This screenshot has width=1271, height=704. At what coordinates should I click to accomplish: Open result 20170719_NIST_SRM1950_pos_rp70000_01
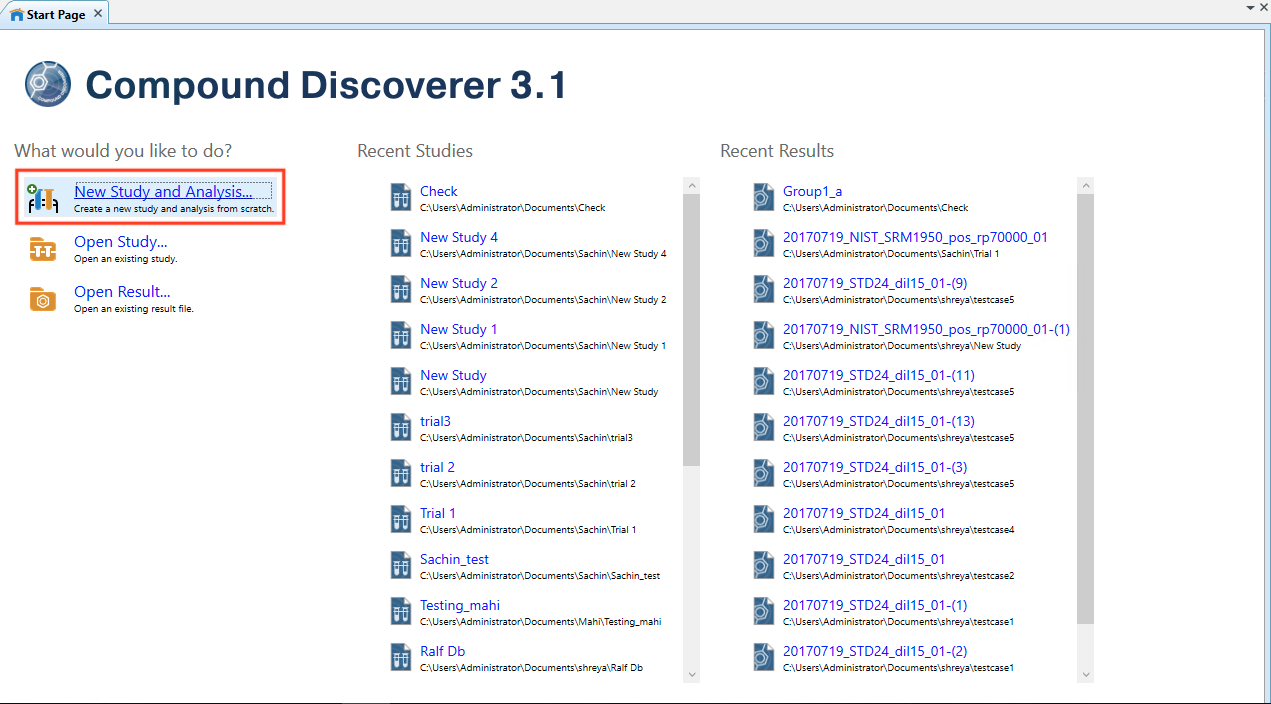(915, 237)
